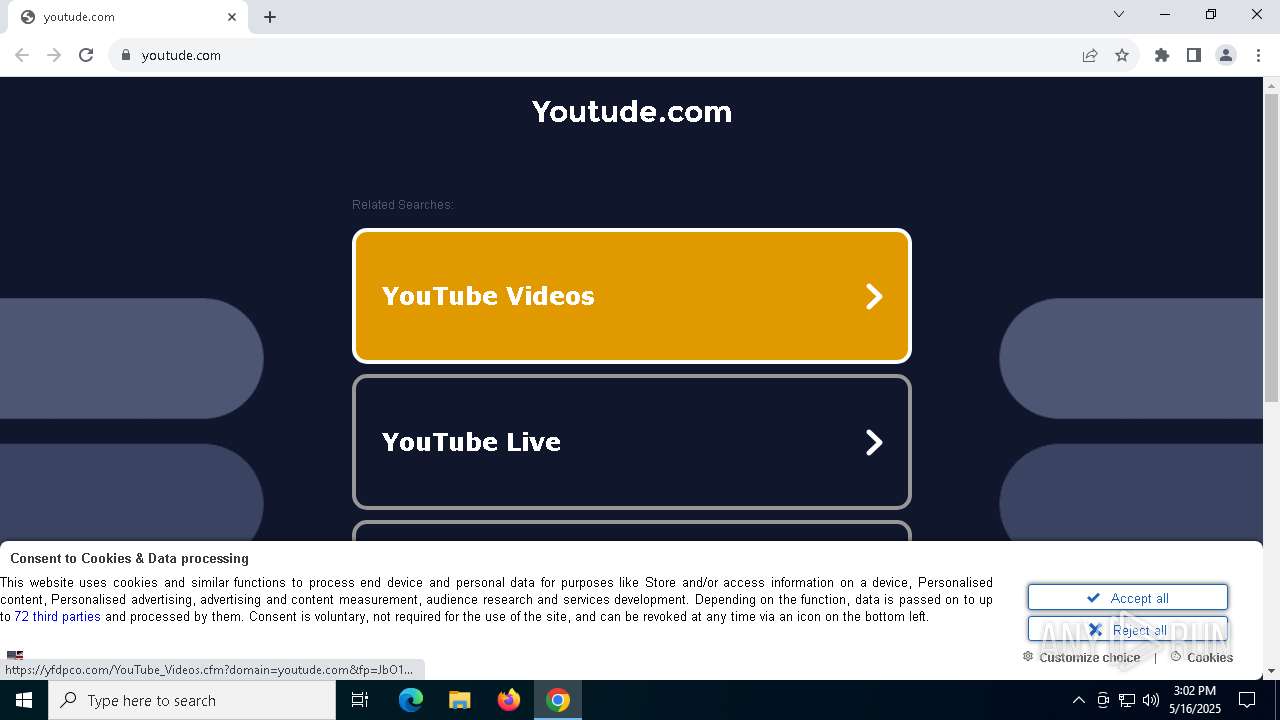Screen dimensions: 1280x720
Task: Open the Windows Start menu
Action: (x=24, y=700)
